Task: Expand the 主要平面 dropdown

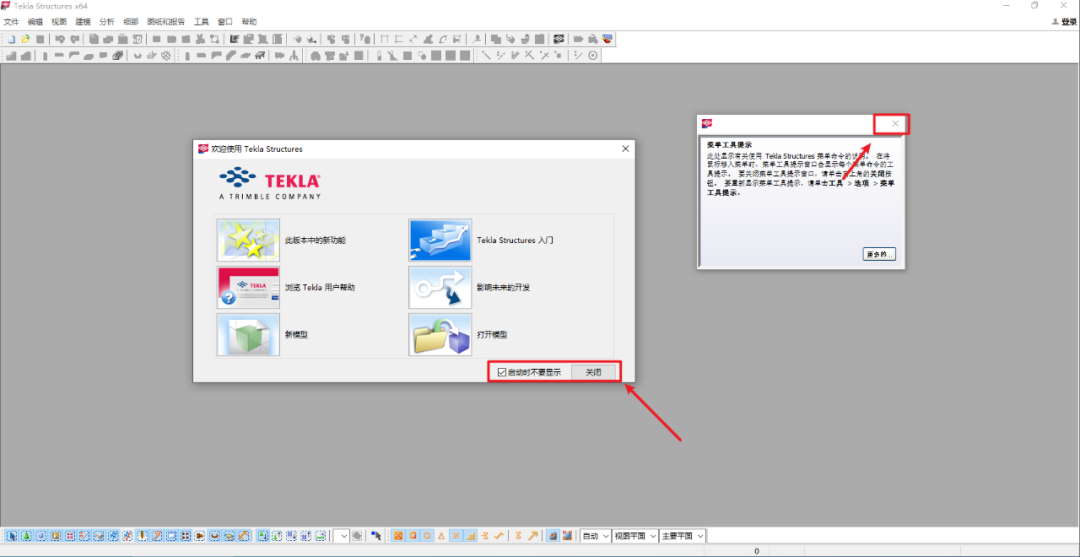Action: point(683,536)
